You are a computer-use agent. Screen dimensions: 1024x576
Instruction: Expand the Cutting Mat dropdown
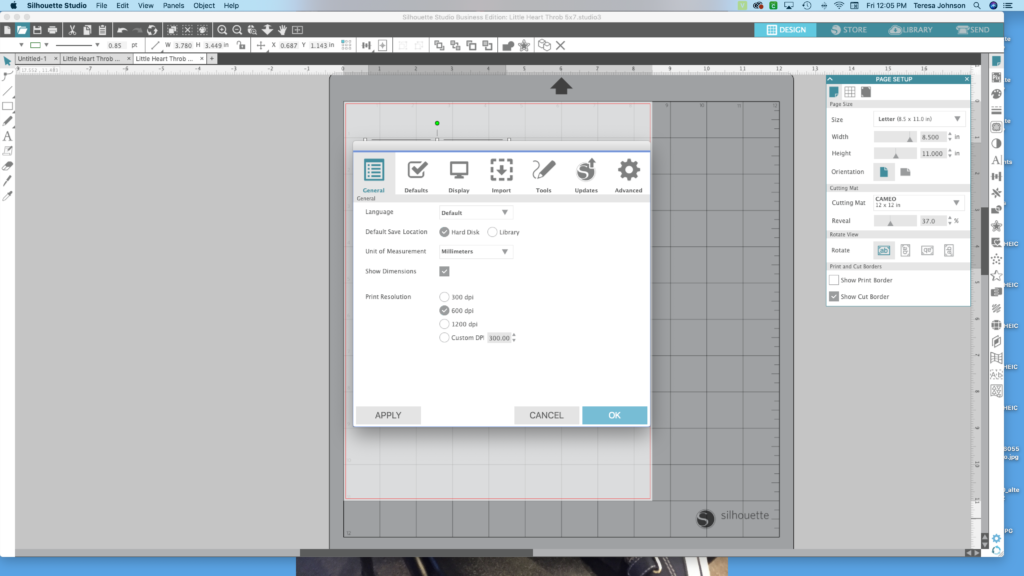pyautogui.click(x=916, y=203)
